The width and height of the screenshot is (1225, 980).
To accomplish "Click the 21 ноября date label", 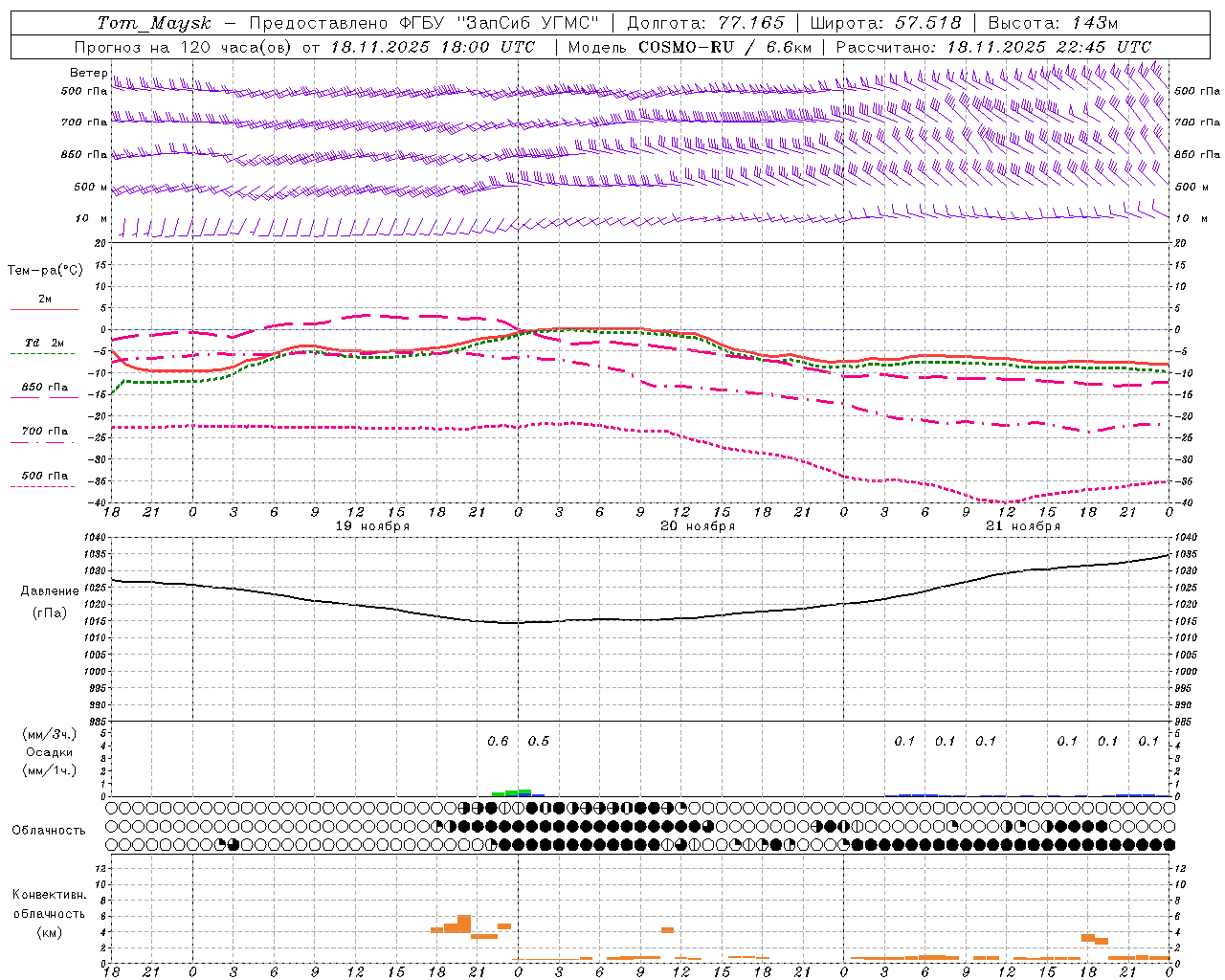I will (x=1023, y=526).
